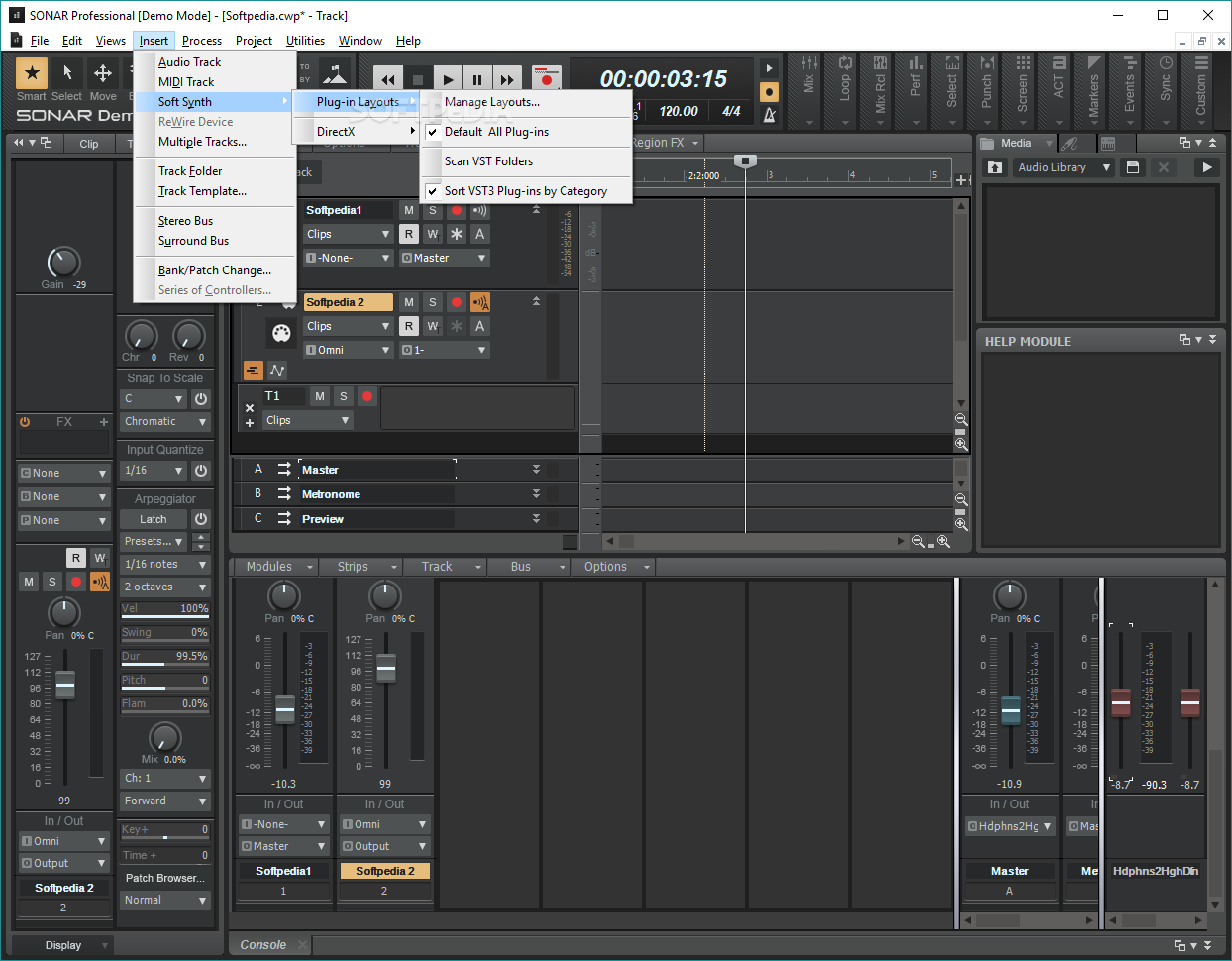The width and height of the screenshot is (1232, 961).
Task: Click the Latch button in Arpeggiator
Action: coord(154,519)
